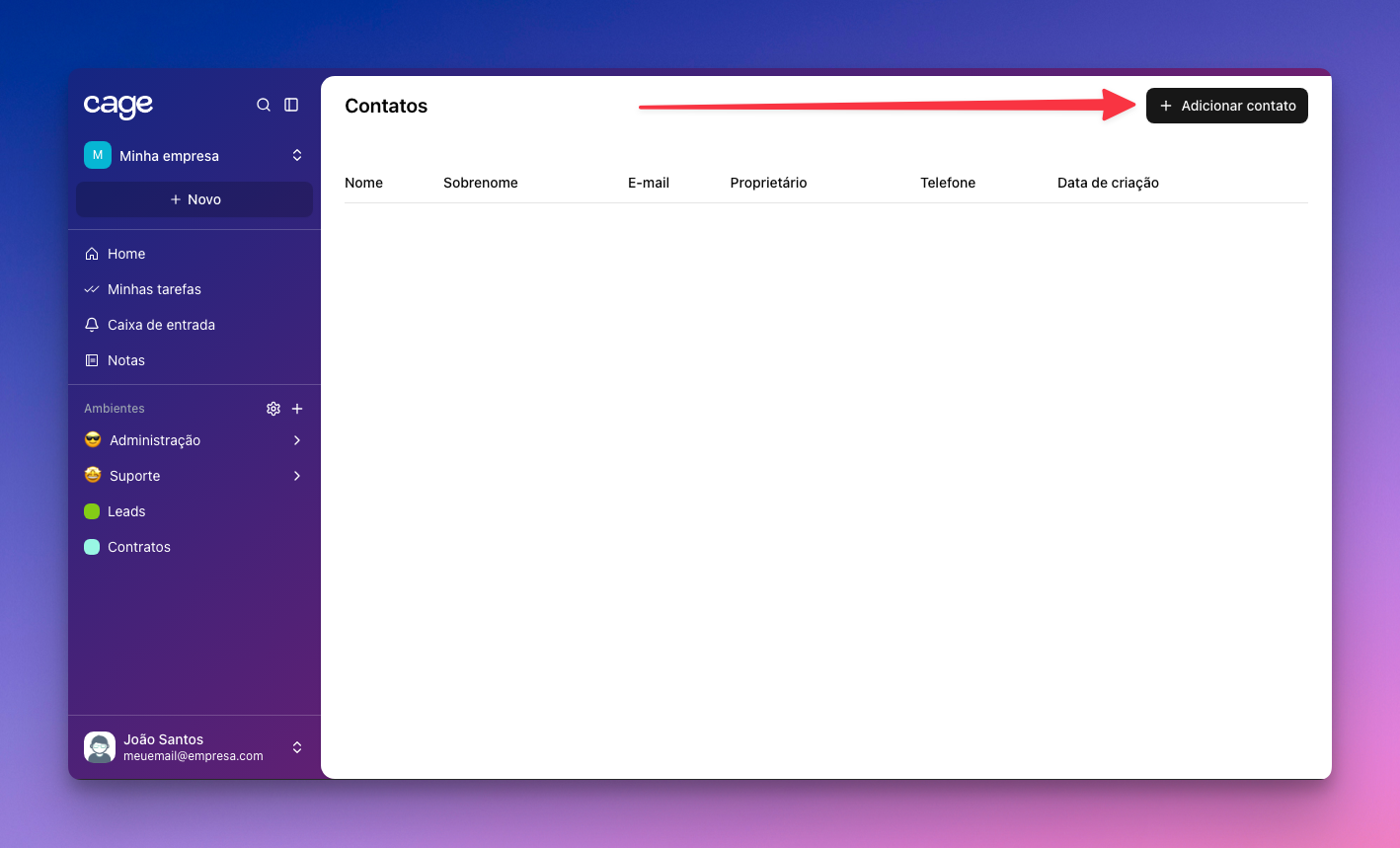1400x848 pixels.
Task: Open the Ambientes settings gear icon
Action: pyautogui.click(x=273, y=409)
